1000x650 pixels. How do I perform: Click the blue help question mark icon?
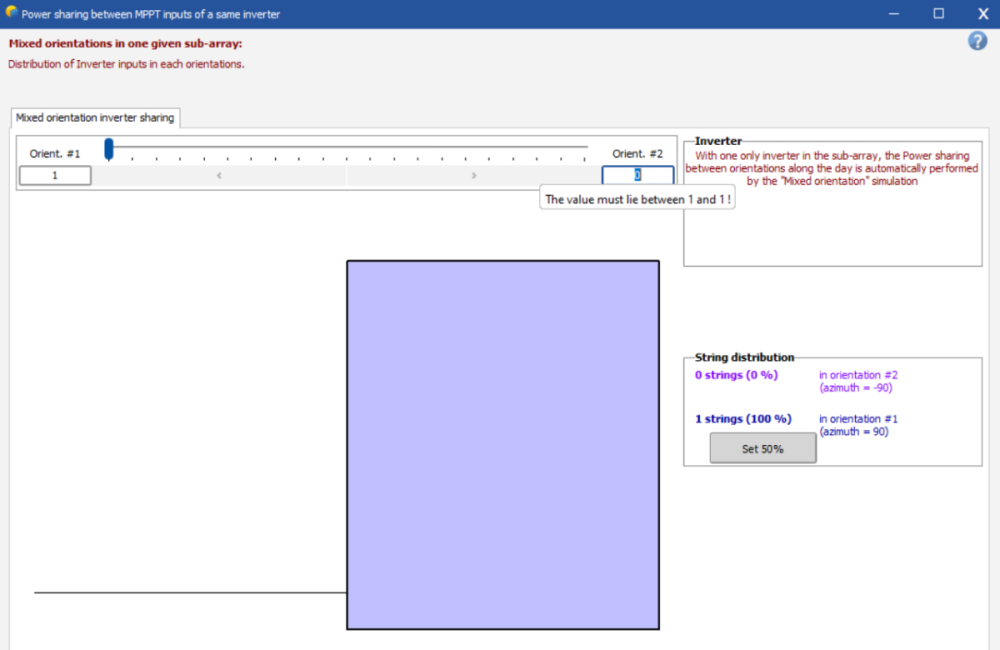(978, 41)
